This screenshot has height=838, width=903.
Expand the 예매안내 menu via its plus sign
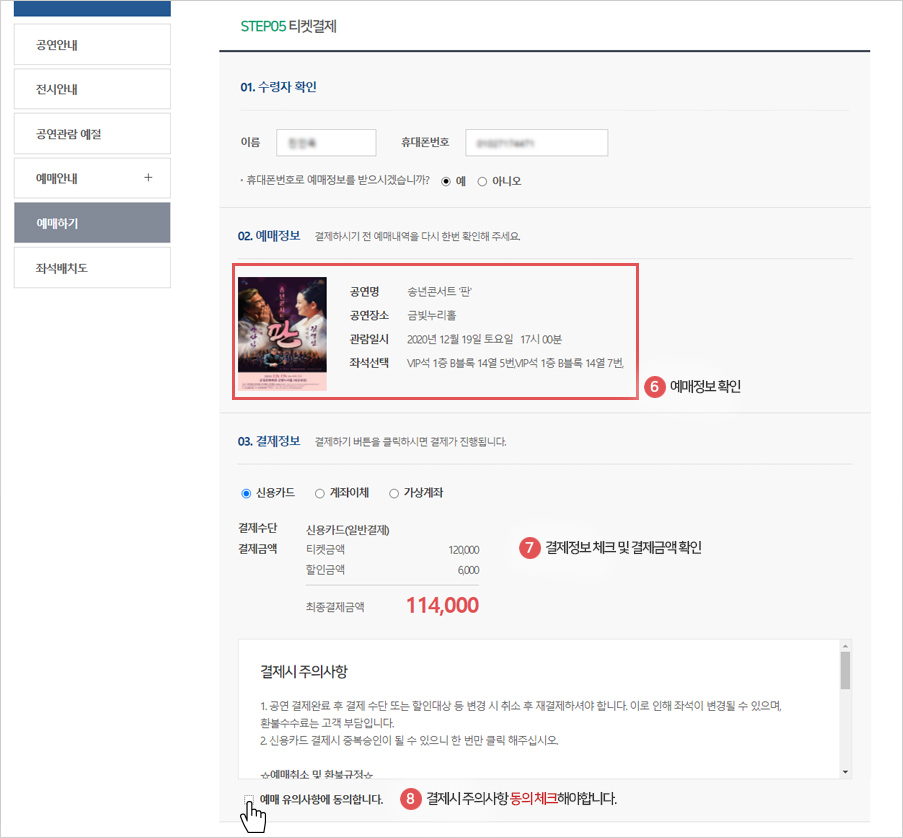pyautogui.click(x=148, y=177)
